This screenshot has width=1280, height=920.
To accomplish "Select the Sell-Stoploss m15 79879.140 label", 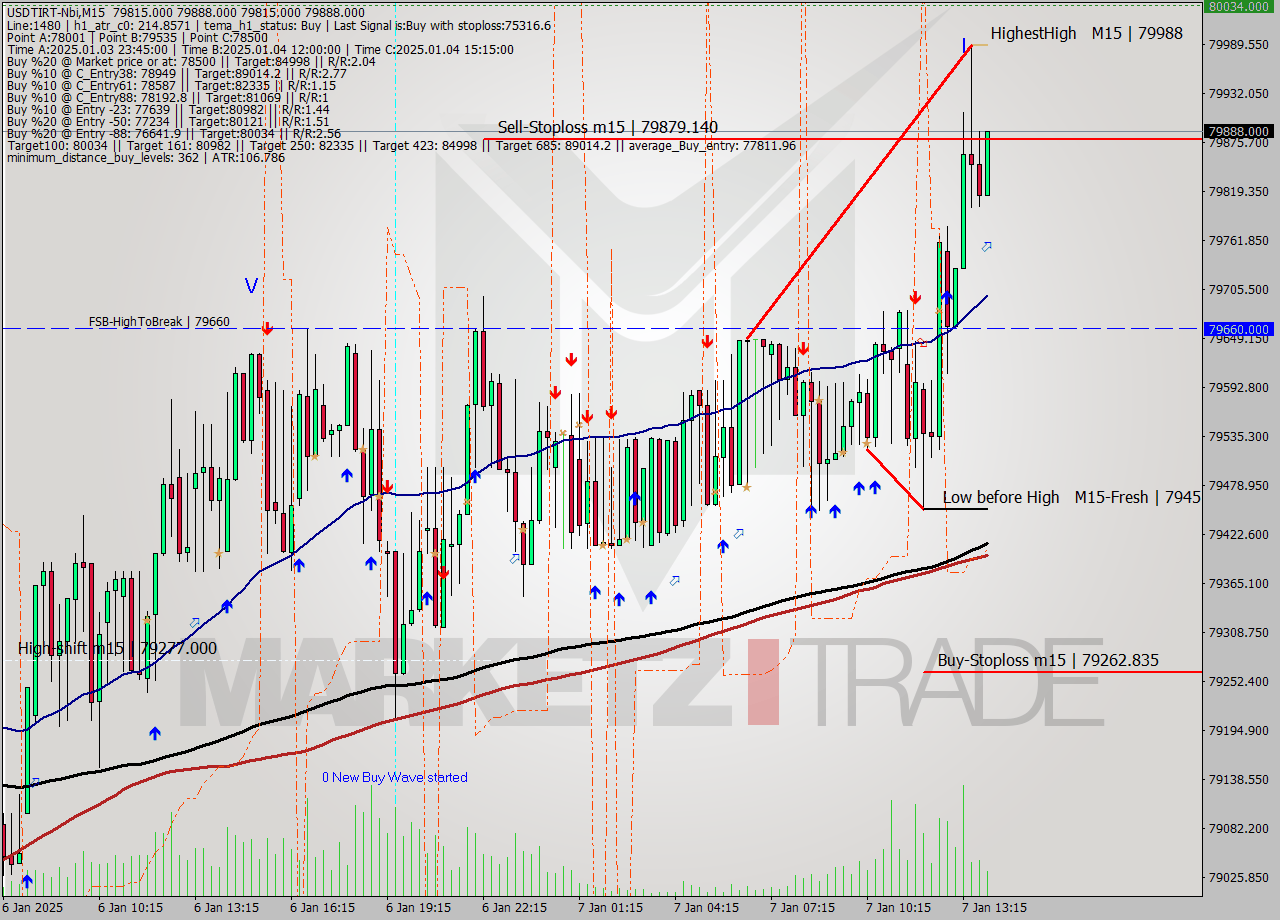I will tap(607, 127).
